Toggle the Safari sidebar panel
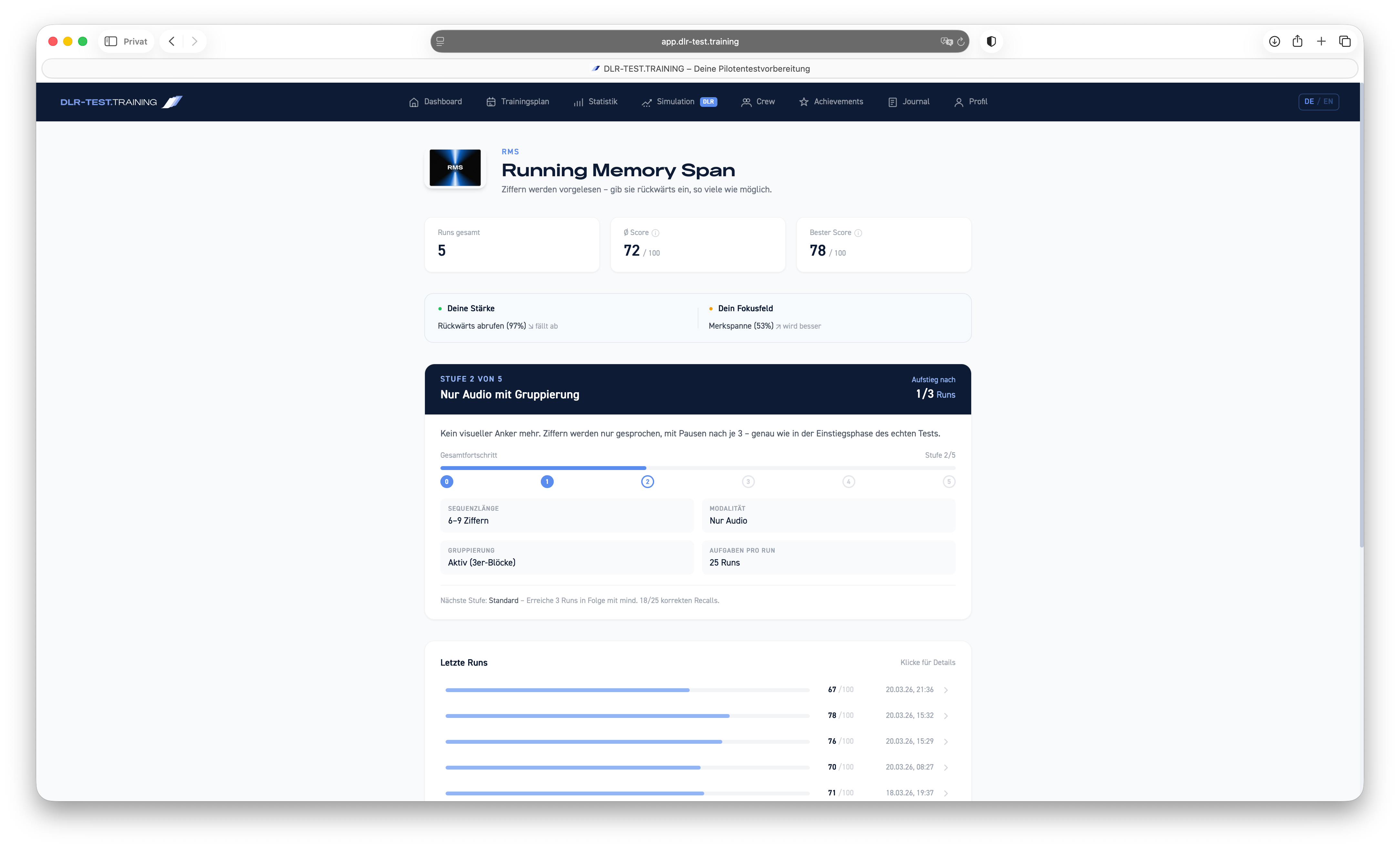 111,41
